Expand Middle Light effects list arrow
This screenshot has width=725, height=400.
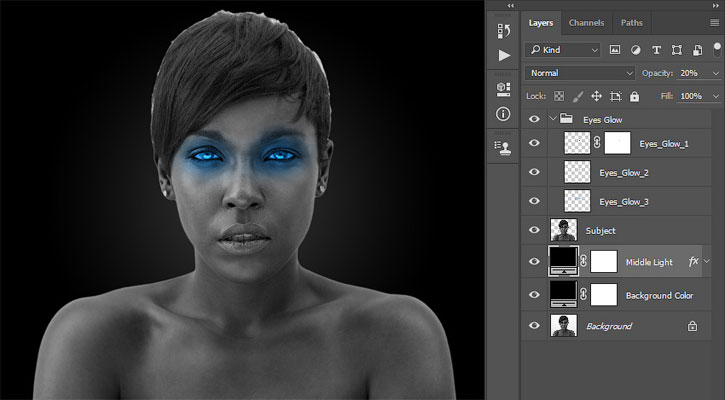(707, 261)
